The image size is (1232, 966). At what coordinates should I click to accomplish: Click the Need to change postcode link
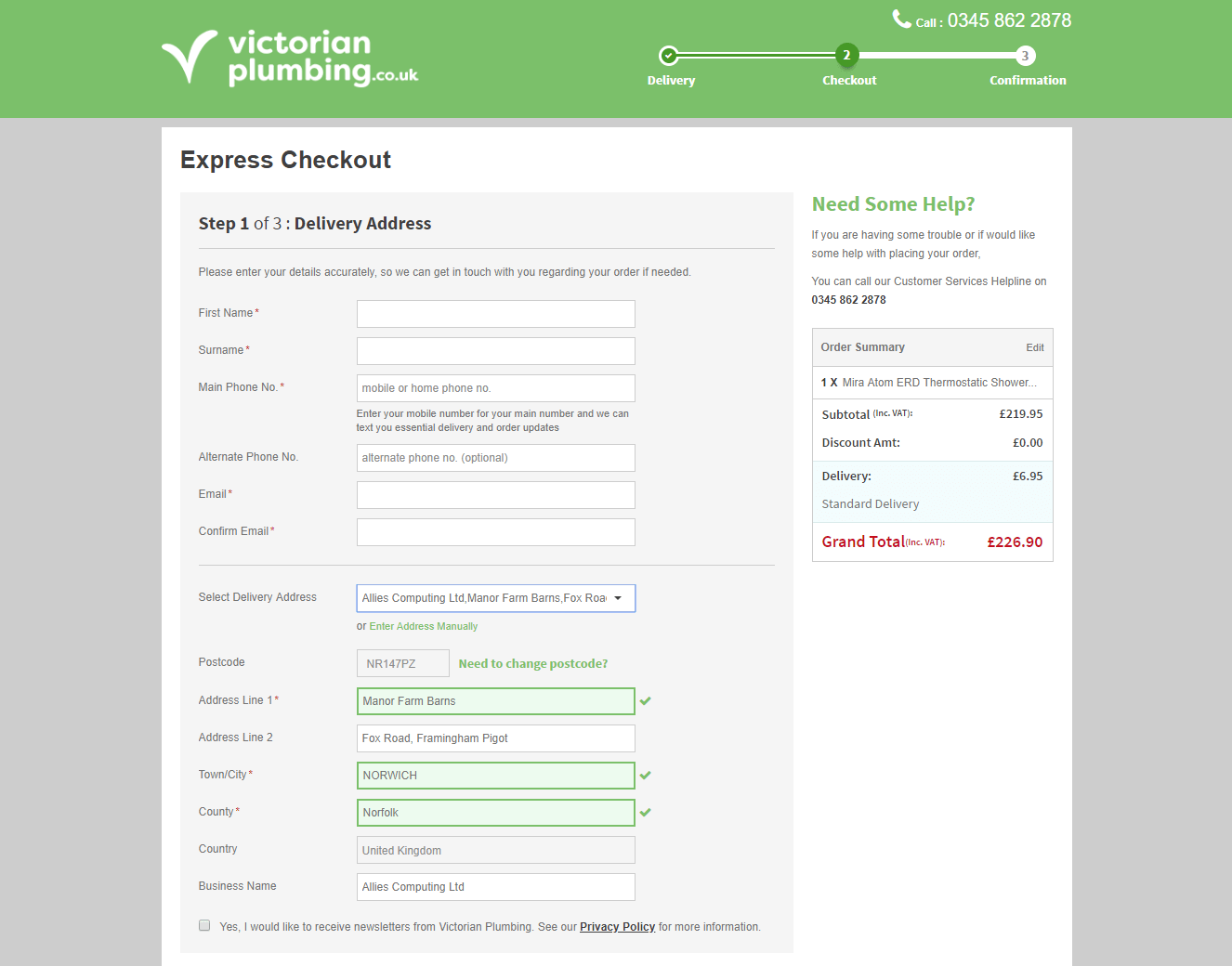point(532,663)
